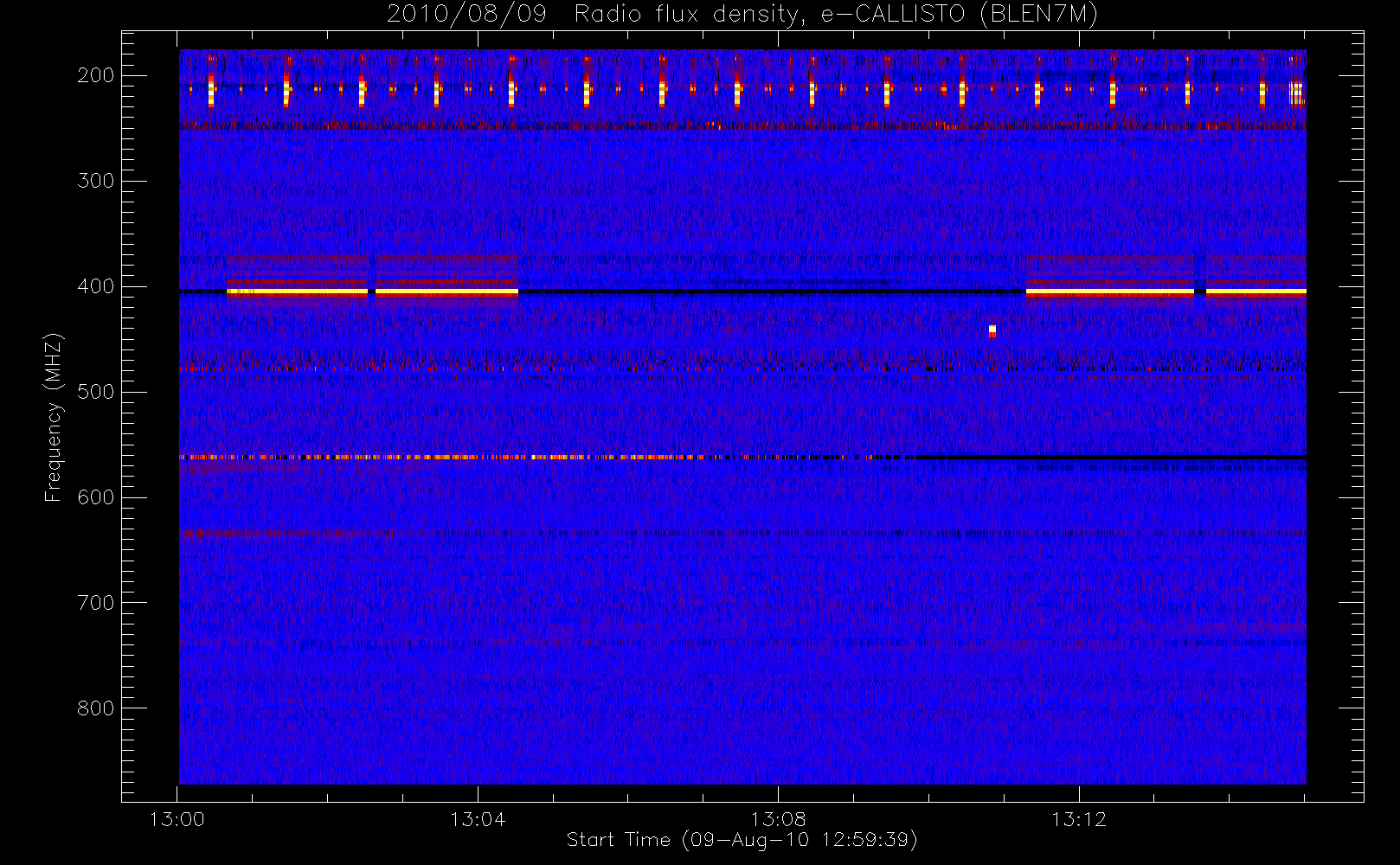Image resolution: width=1400 pixels, height=865 pixels.
Task: Click the 13:12 time tick label
Action: pos(1079,819)
